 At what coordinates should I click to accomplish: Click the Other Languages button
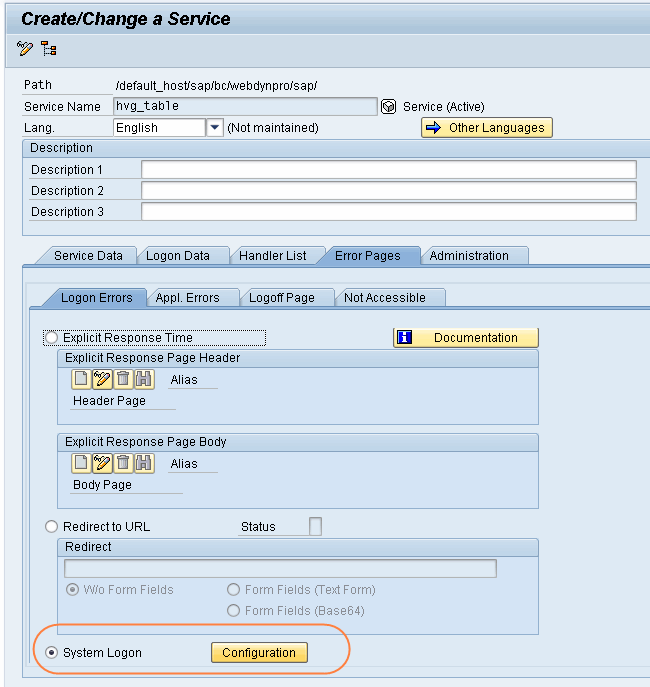[x=487, y=128]
